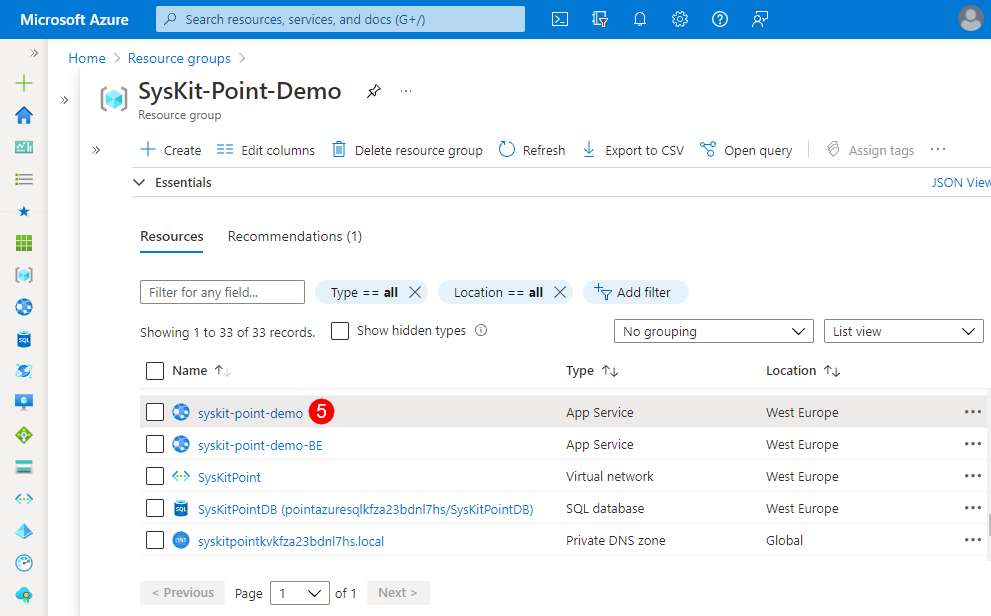This screenshot has width=991, height=616.
Task: Open the notifications bell
Action: tap(640, 19)
